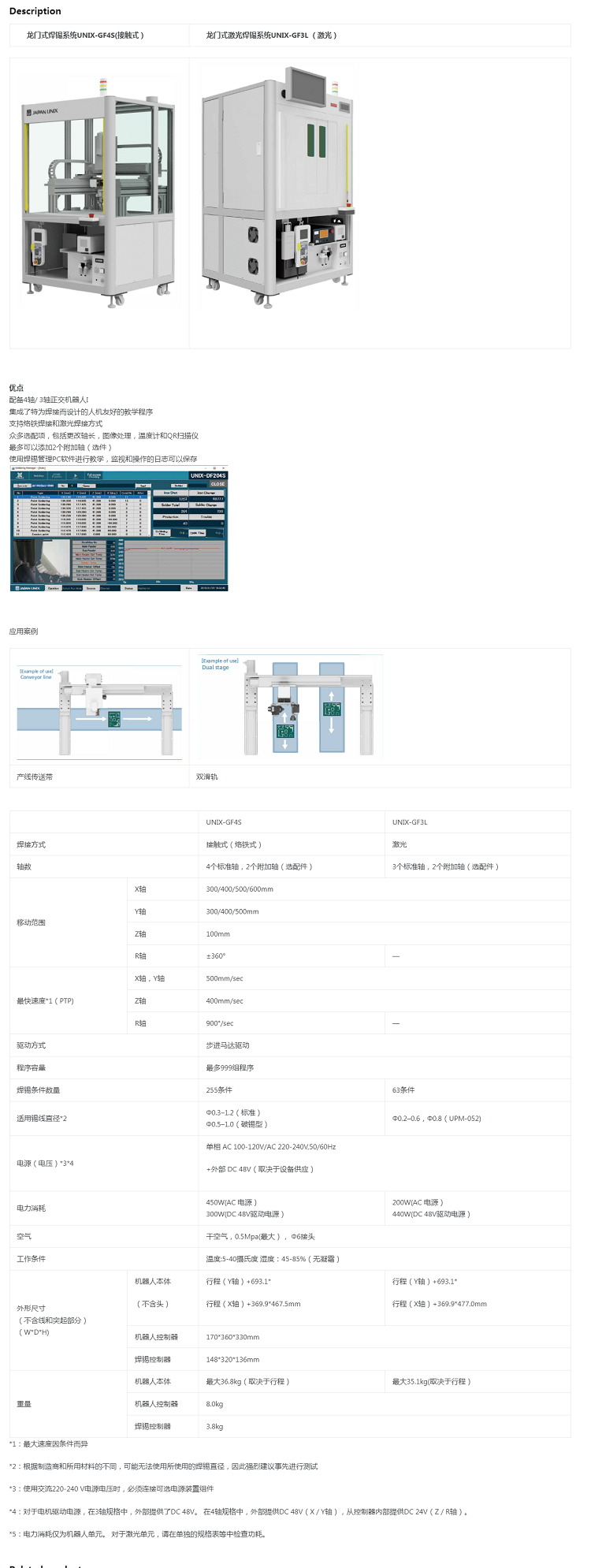Click cell '4个标准轴，2个附加轴（选配件）'
The width and height of the screenshot is (591, 1568).
coord(259,866)
